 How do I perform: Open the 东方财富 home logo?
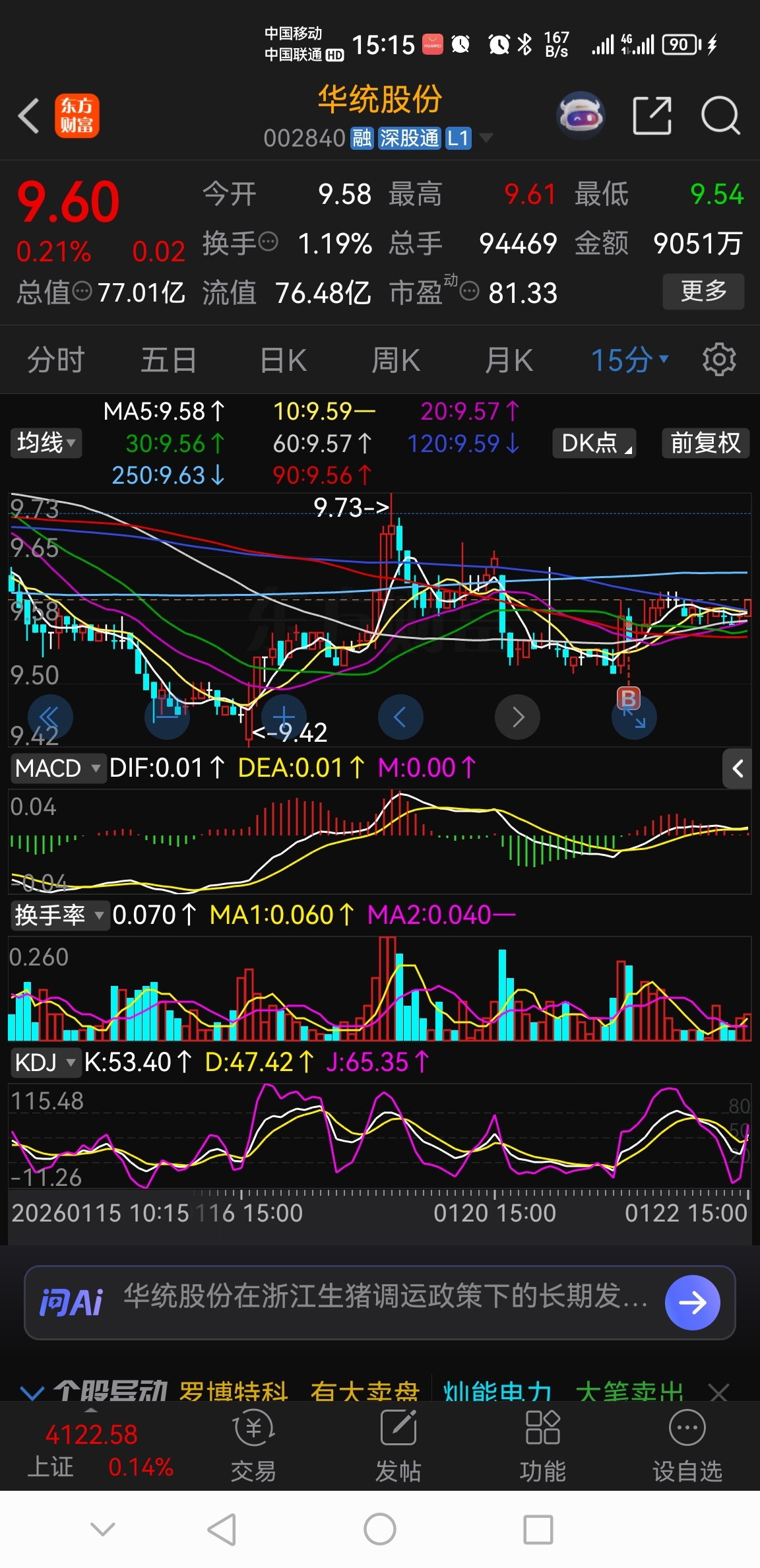[x=77, y=115]
